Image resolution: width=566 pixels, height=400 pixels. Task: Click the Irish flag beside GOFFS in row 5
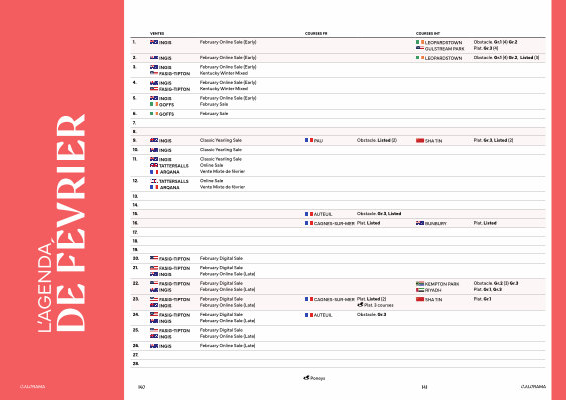click(154, 104)
